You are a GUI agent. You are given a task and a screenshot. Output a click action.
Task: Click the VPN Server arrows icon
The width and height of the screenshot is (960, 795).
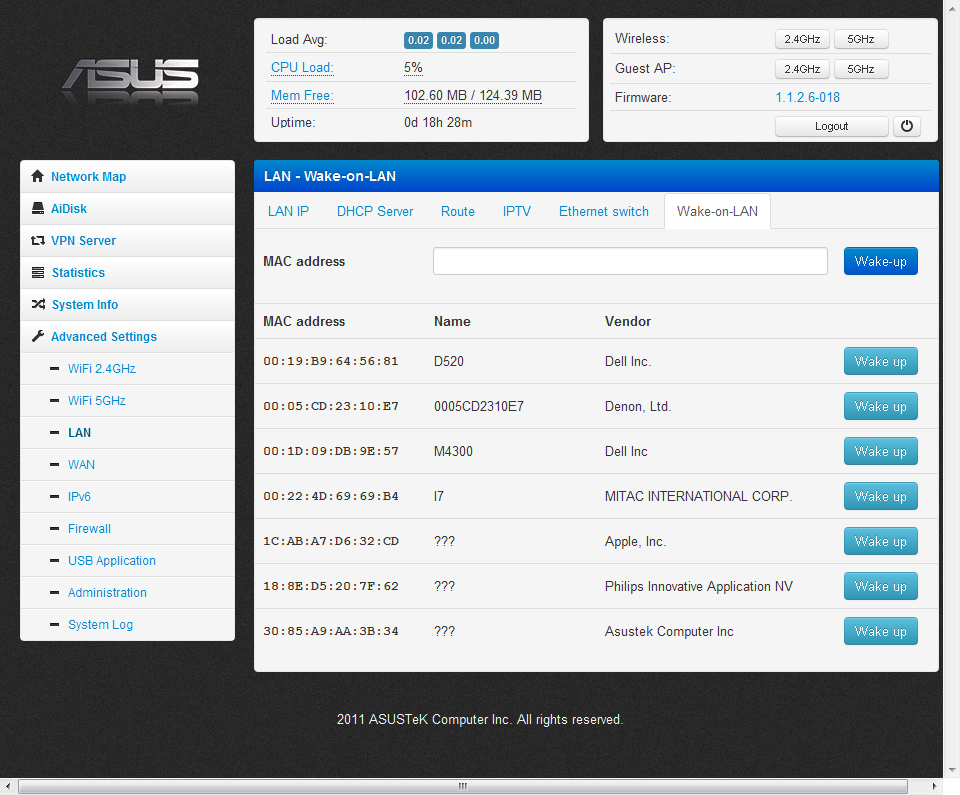38,241
